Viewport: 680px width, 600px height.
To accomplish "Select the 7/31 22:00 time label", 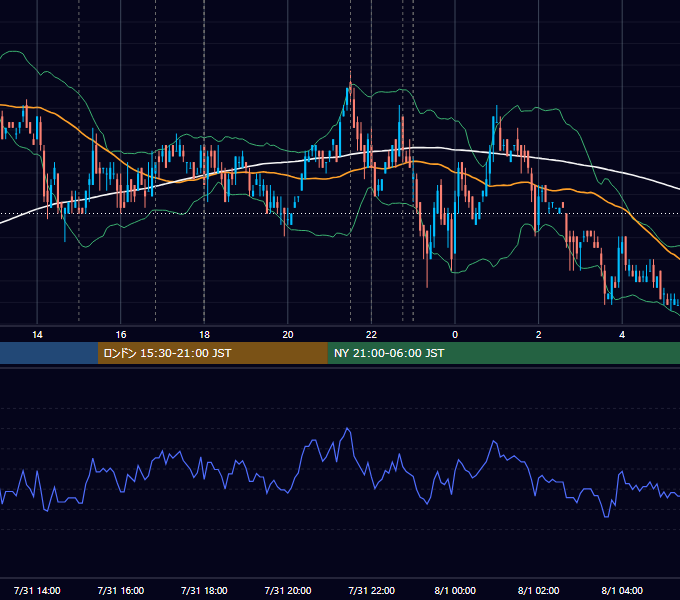I will [x=372, y=590].
